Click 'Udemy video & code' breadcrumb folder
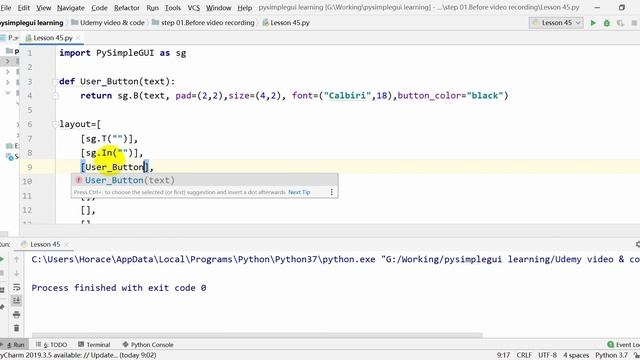Viewport: 640px width, 360px height. click(108, 23)
